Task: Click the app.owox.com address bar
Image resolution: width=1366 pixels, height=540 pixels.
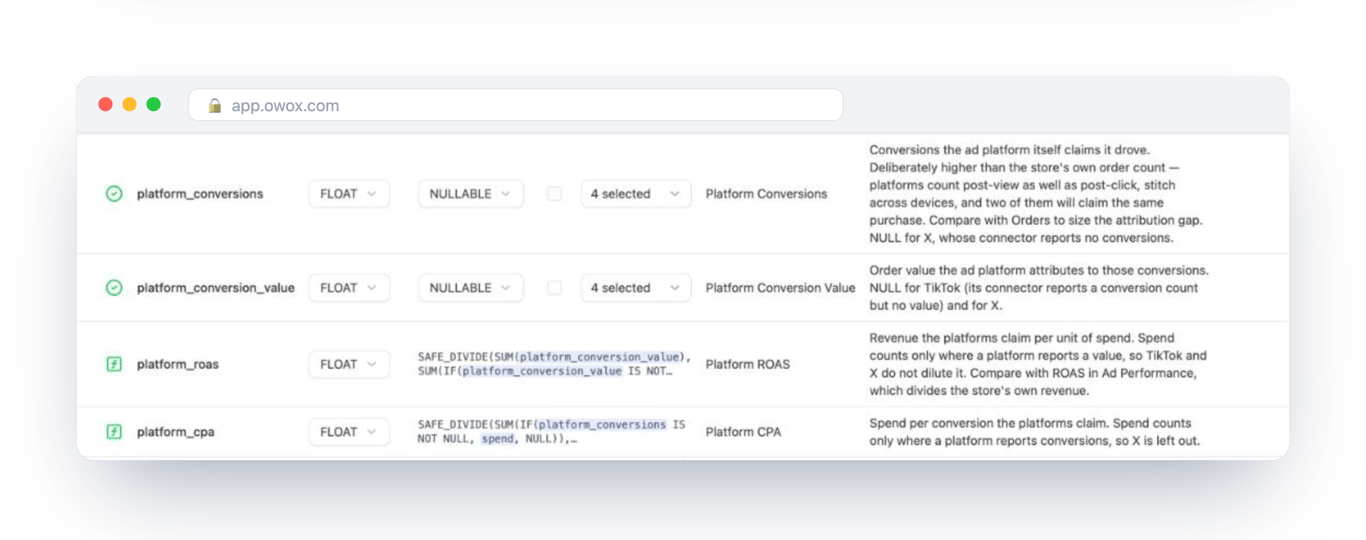Action: pos(516,105)
